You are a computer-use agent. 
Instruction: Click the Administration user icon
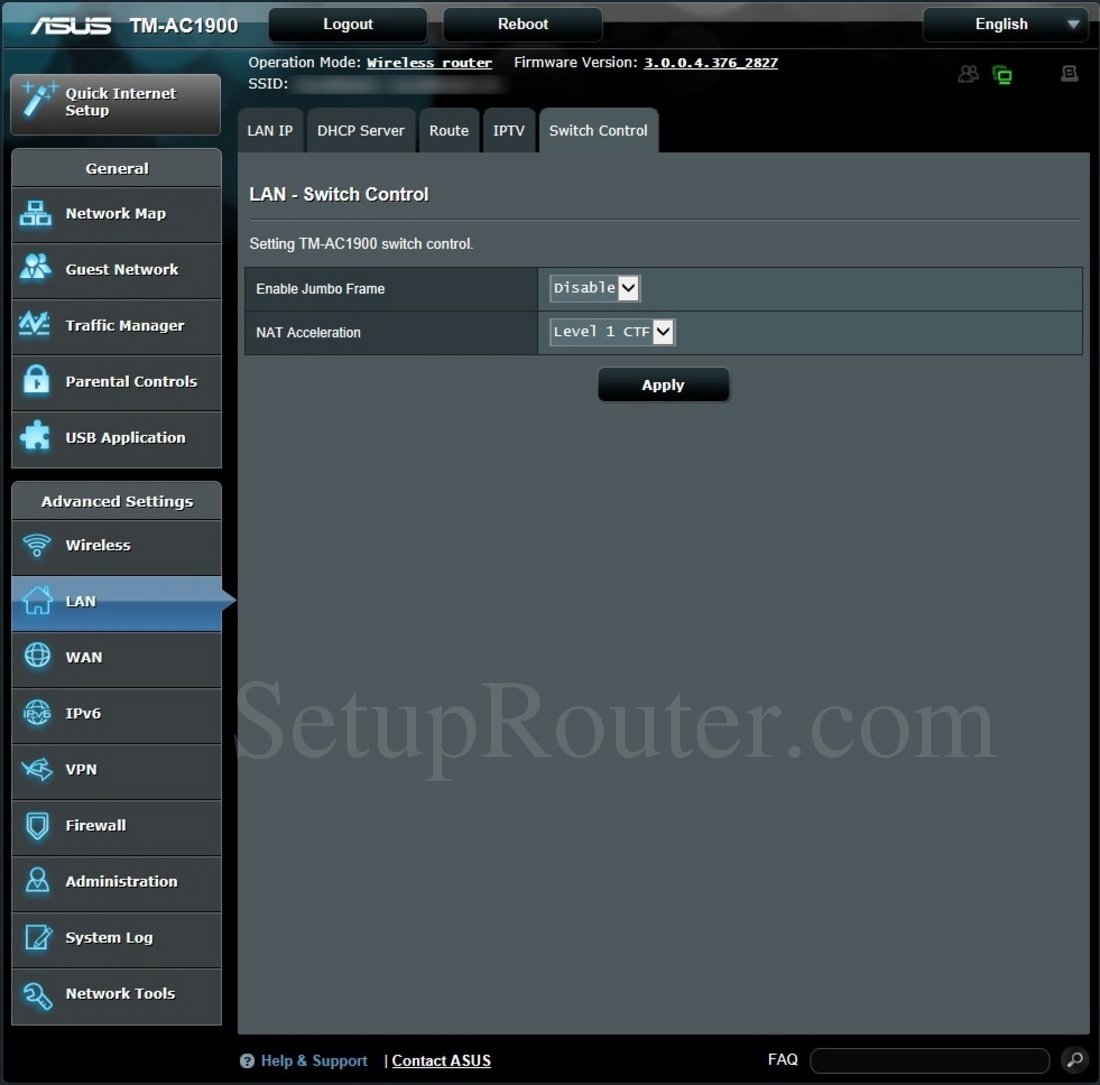(37, 880)
